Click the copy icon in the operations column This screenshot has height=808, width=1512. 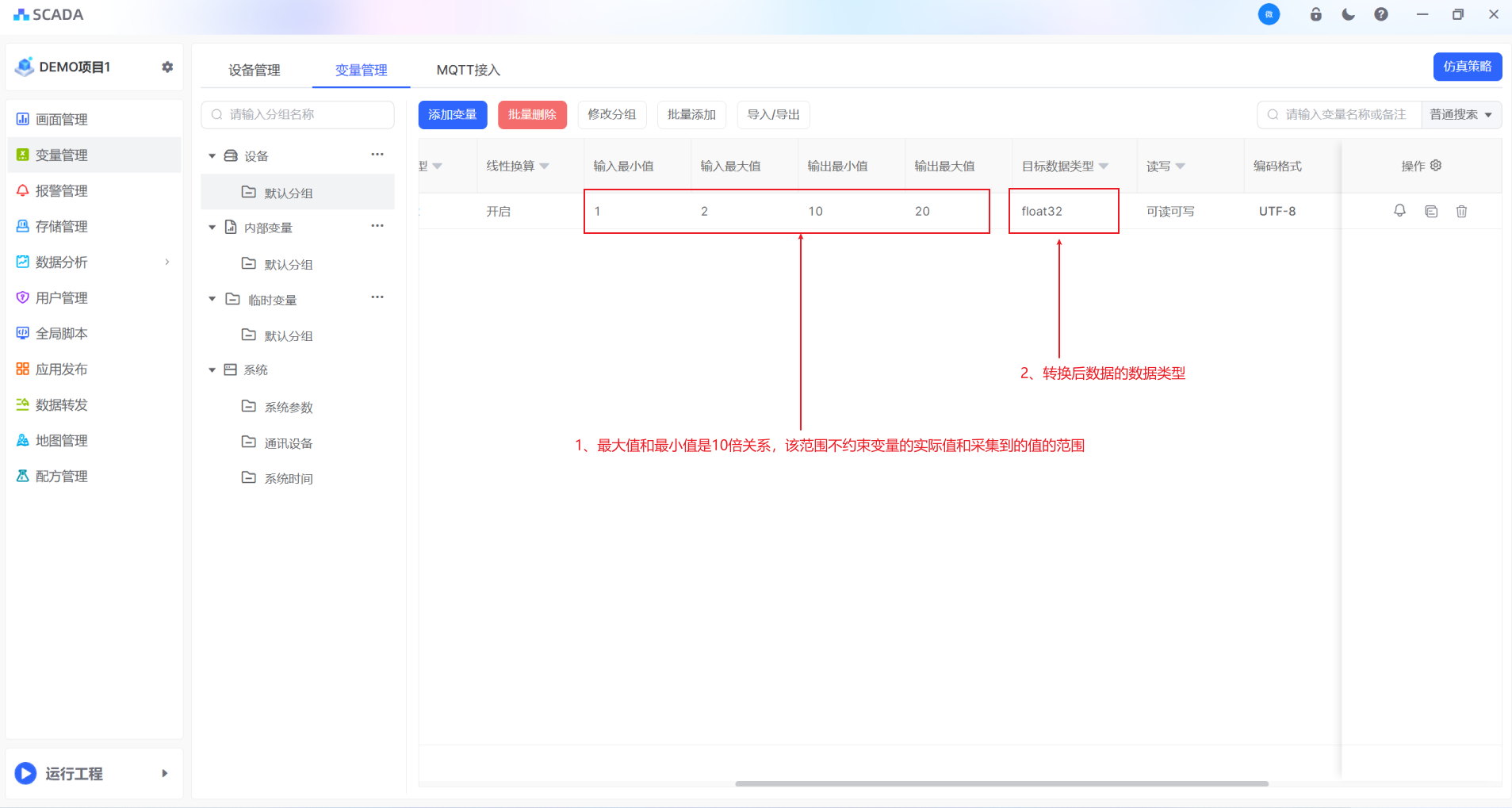[1431, 212]
